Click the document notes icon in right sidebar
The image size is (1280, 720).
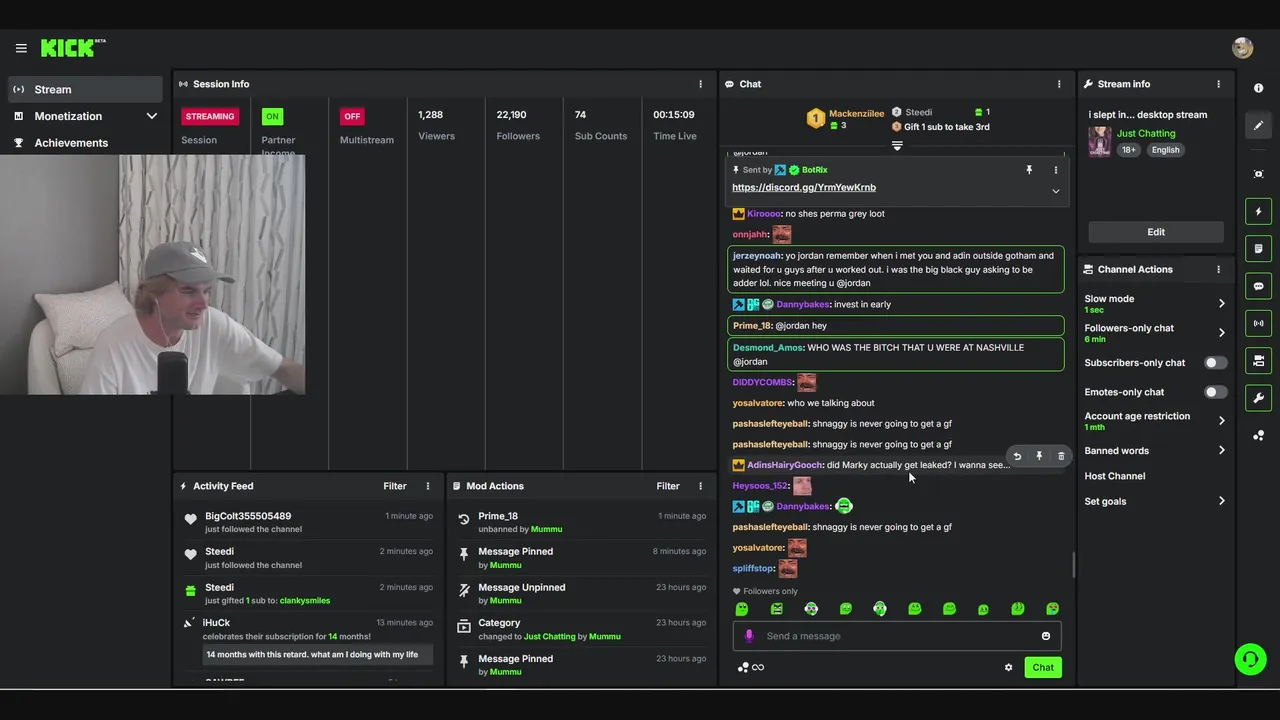tap(1258, 248)
